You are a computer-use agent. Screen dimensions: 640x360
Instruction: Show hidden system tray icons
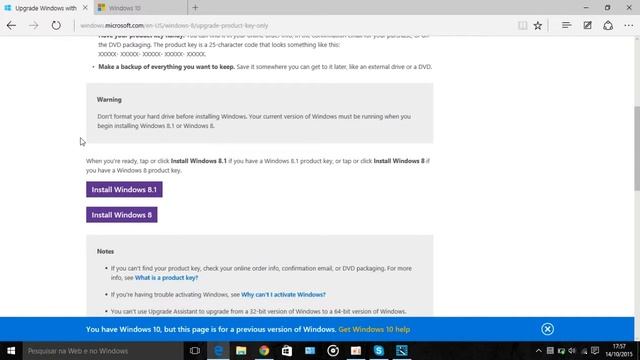(539, 351)
